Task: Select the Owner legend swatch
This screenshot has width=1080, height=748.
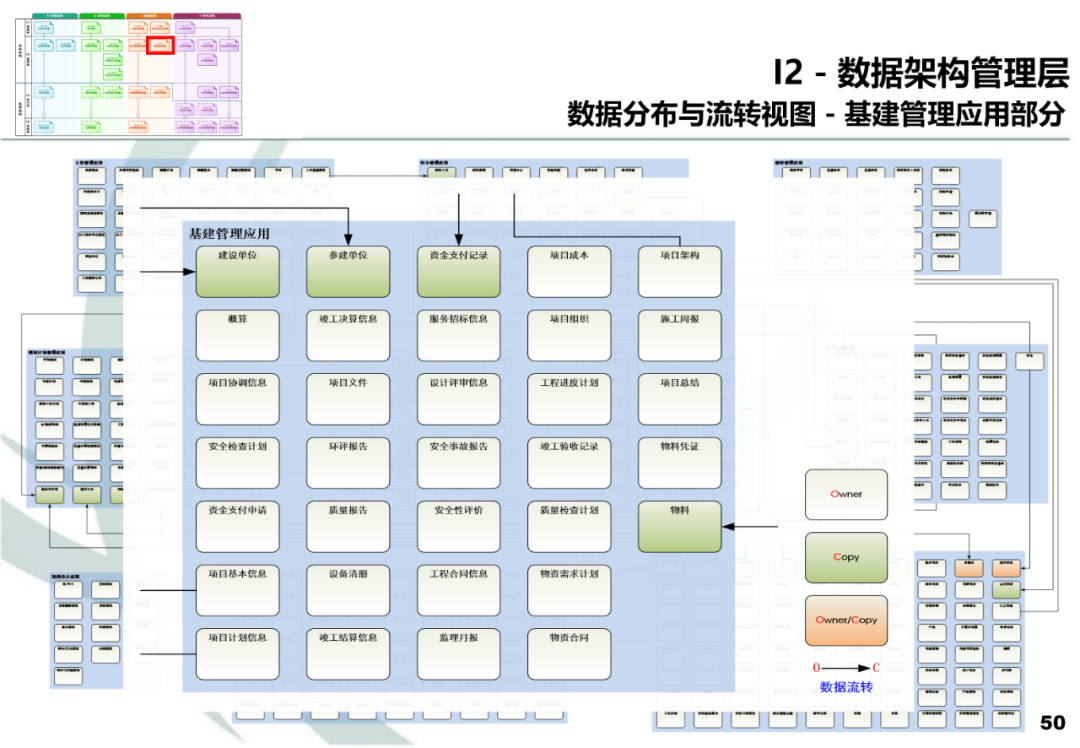Action: coord(846,495)
